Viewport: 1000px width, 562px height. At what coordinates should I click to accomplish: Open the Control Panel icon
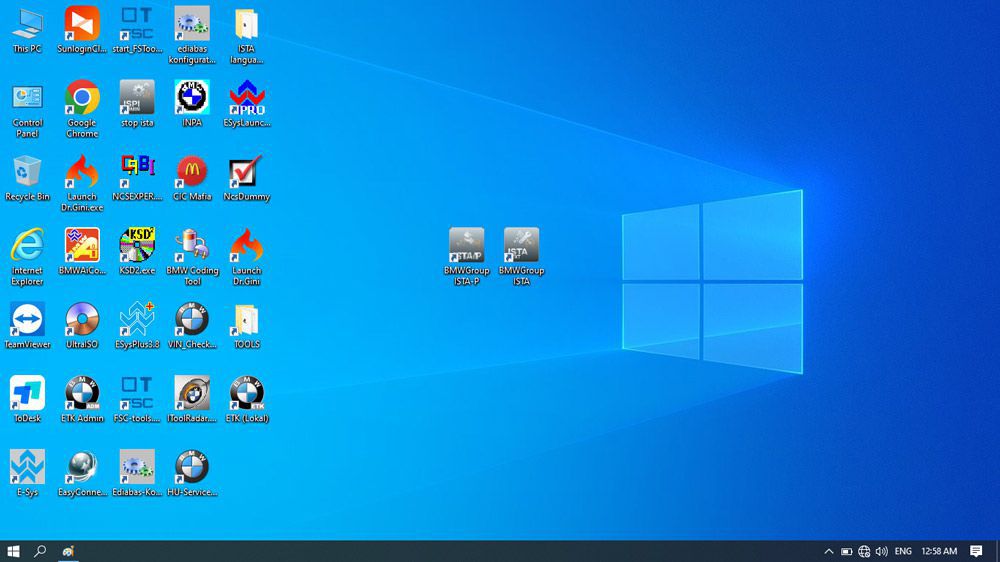pyautogui.click(x=27, y=109)
